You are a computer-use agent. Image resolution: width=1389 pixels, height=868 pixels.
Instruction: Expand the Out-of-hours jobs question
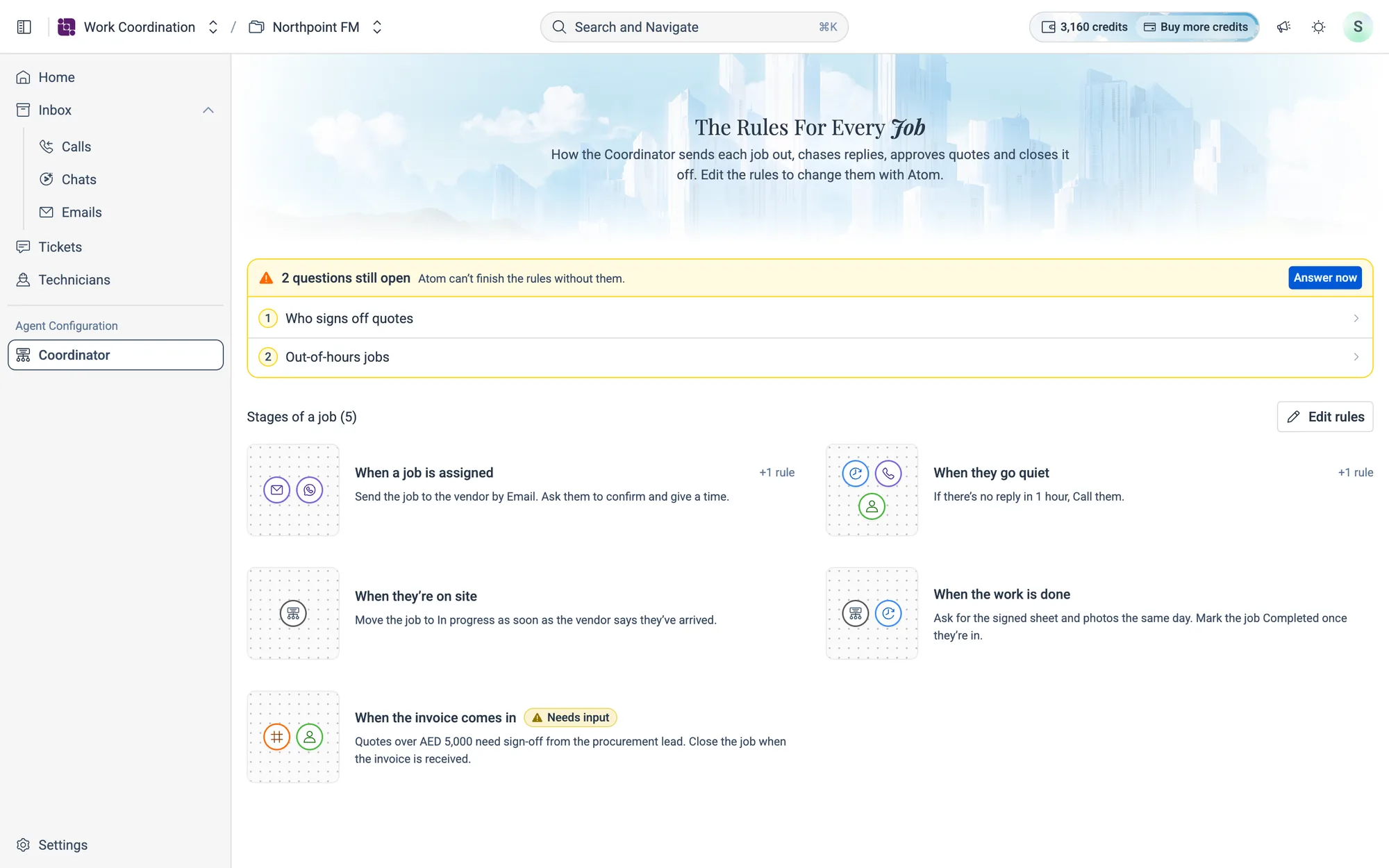point(810,357)
